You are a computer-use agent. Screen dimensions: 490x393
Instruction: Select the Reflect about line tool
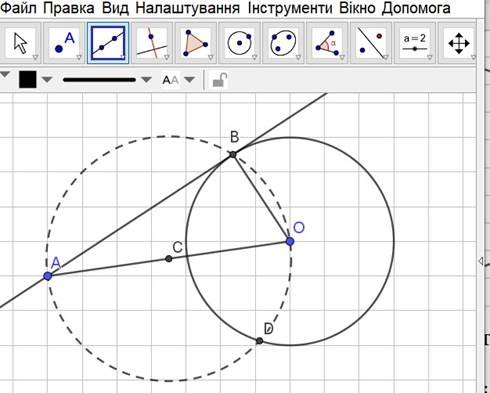371,43
